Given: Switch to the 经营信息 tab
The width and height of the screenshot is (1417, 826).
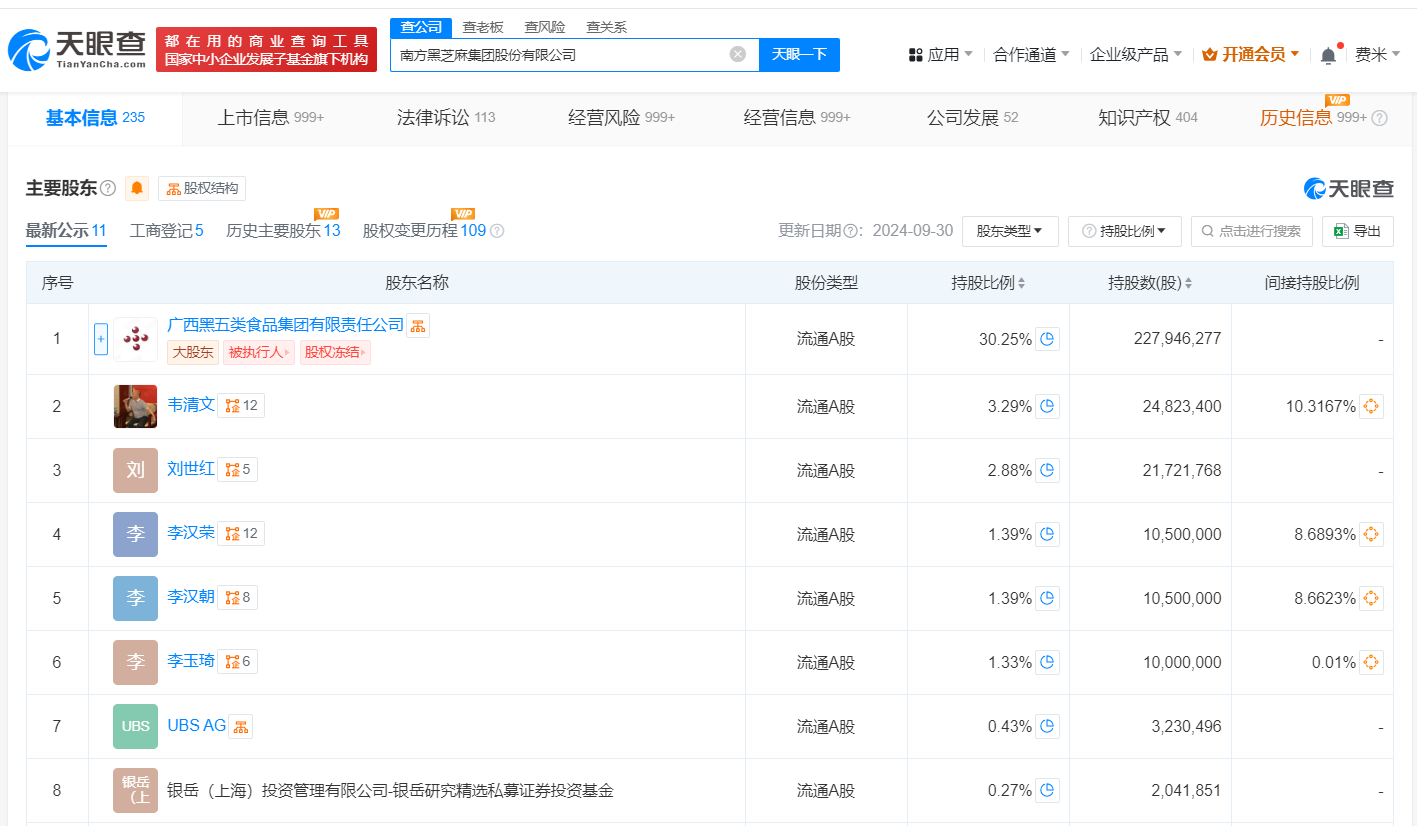Looking at the screenshot, I should (x=797, y=118).
